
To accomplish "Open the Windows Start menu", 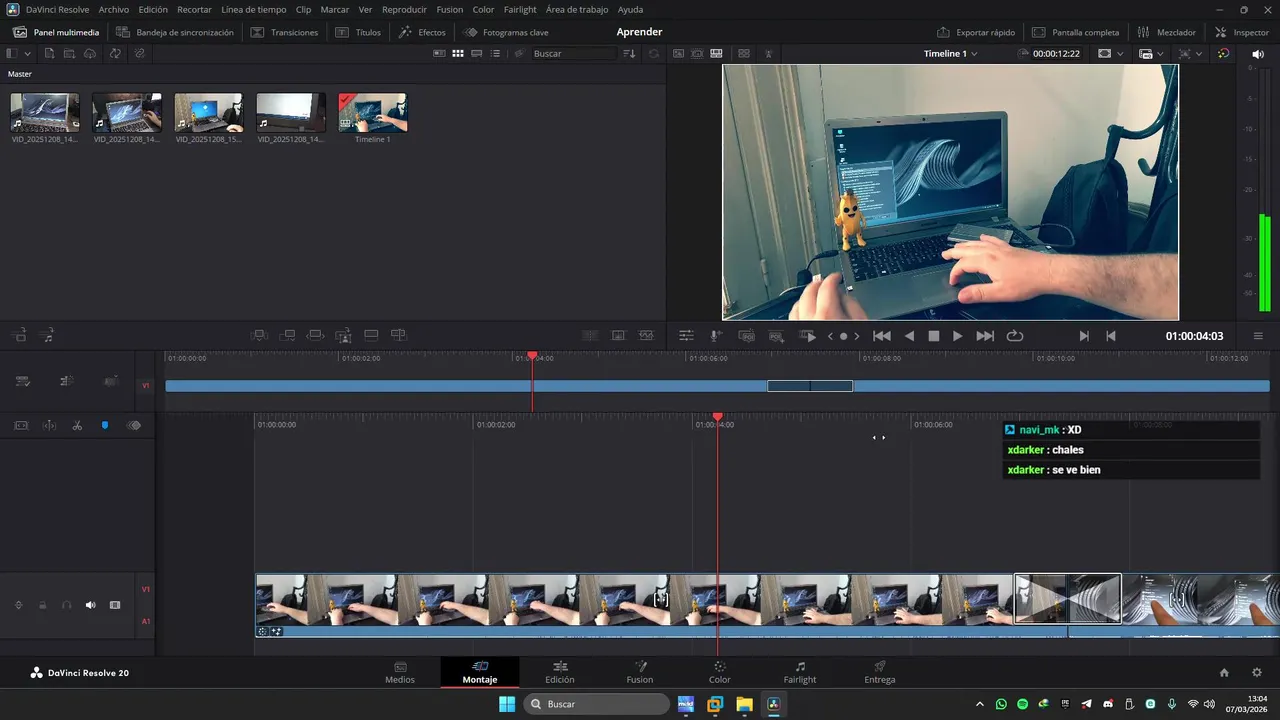I will 507,704.
